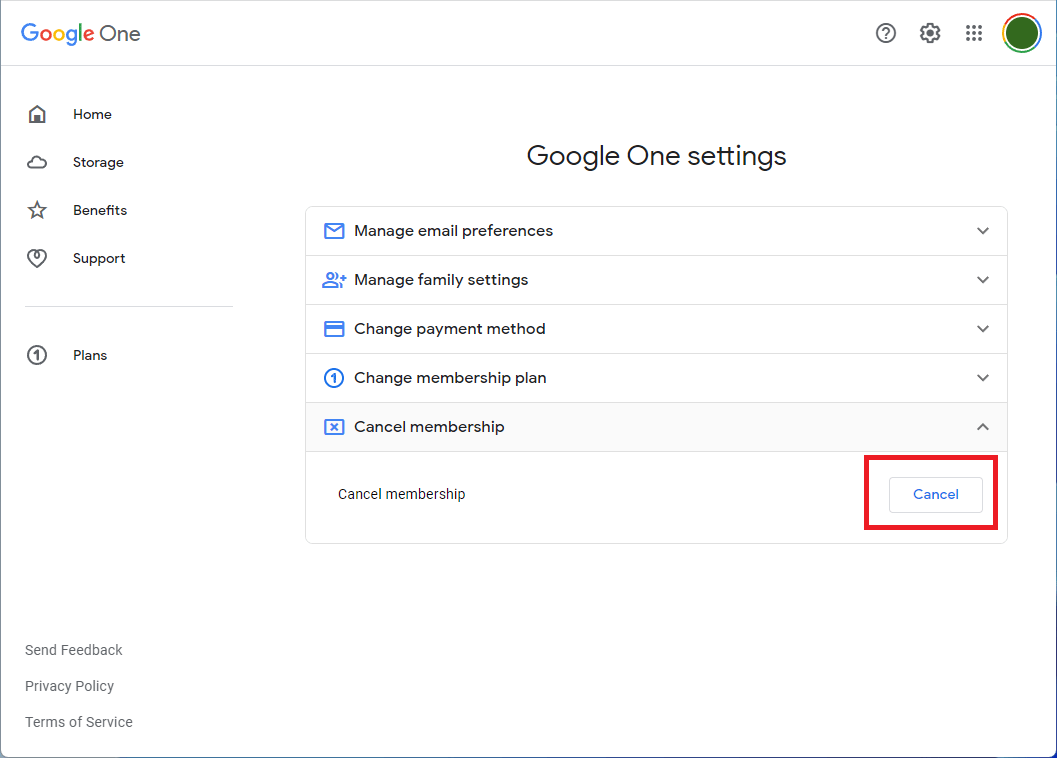Select the payment method card icon
The image size is (1057, 758).
[x=333, y=328]
